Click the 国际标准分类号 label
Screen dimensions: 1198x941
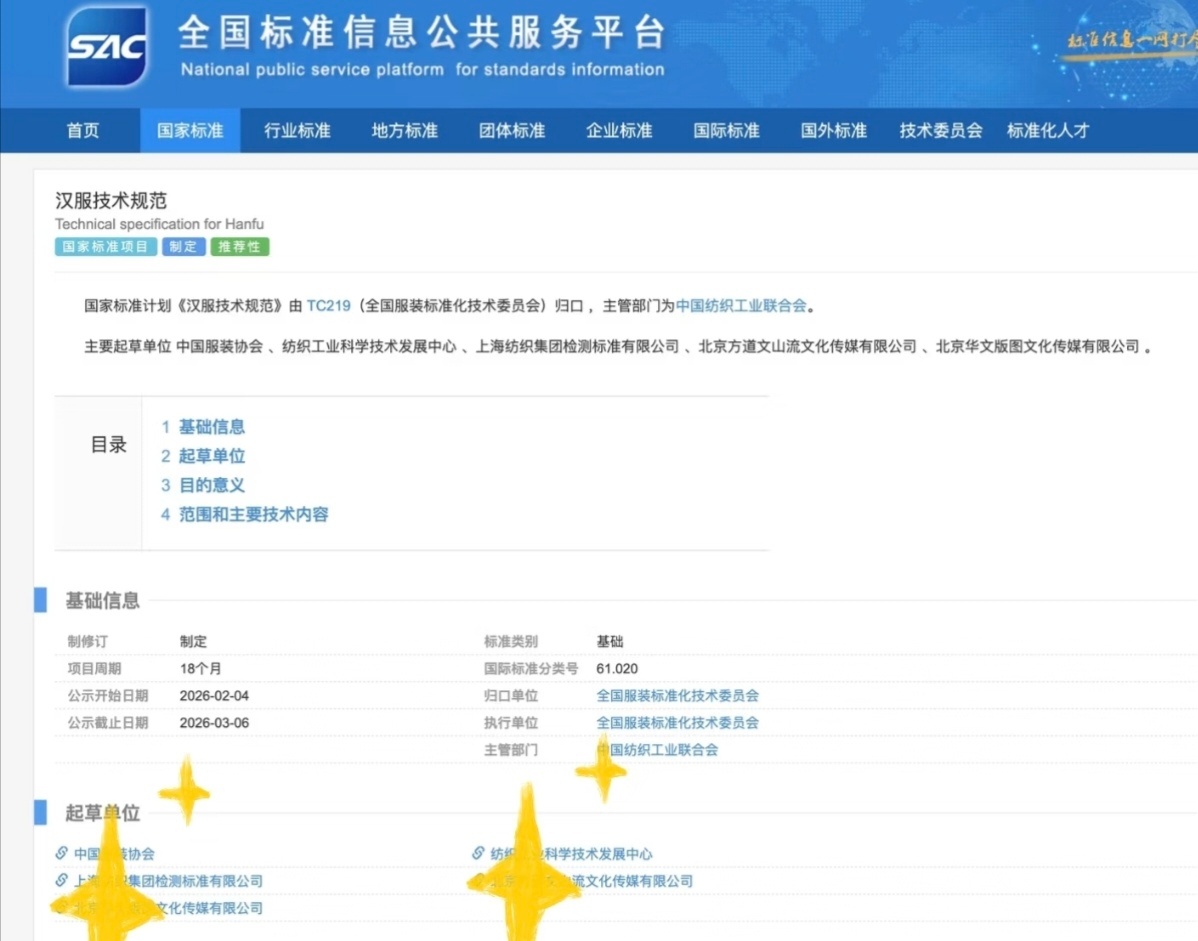coord(531,668)
